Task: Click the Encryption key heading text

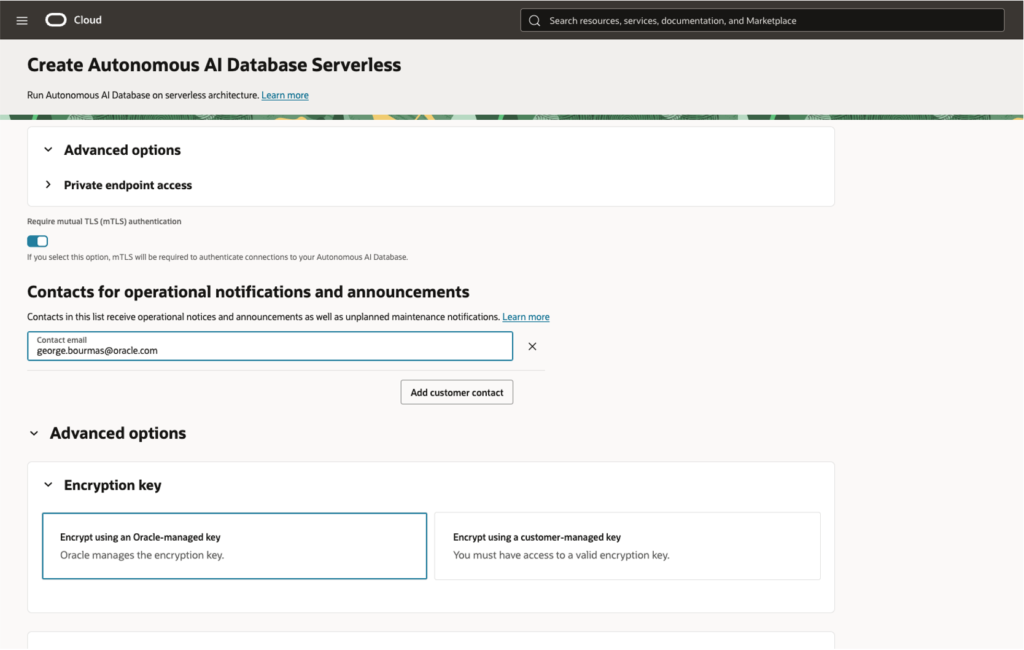Action: tap(112, 485)
